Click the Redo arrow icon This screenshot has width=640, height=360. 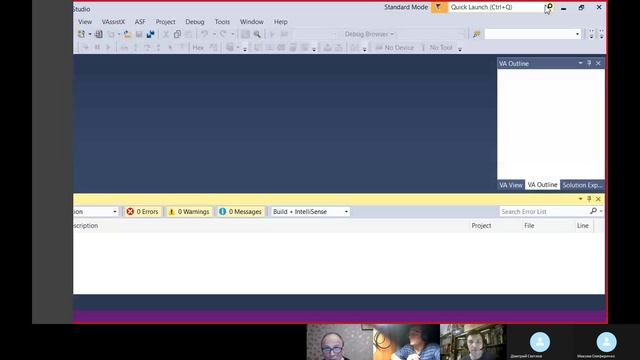223,34
